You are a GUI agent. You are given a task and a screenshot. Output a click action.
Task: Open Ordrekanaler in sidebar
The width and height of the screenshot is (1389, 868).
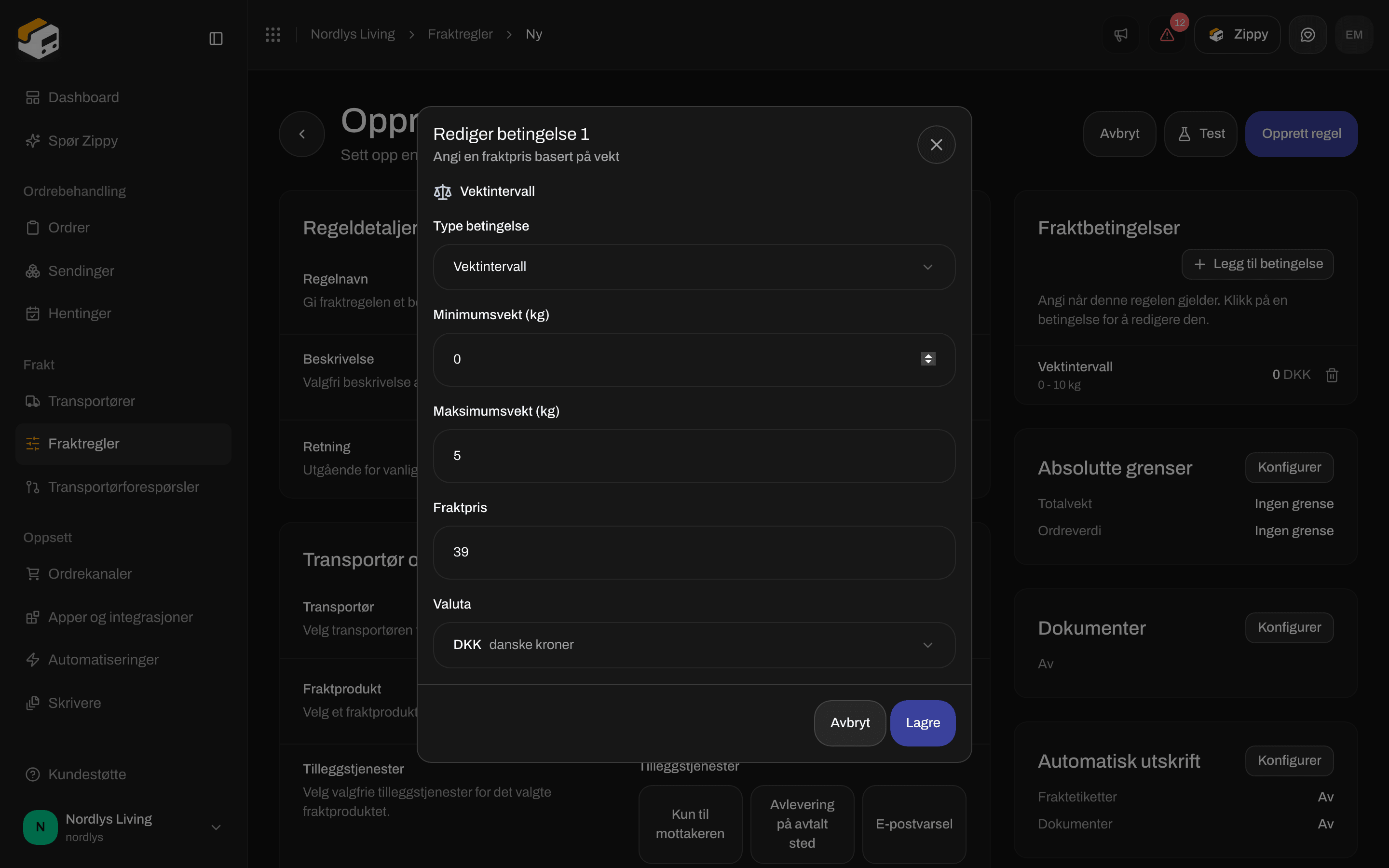[123, 574]
